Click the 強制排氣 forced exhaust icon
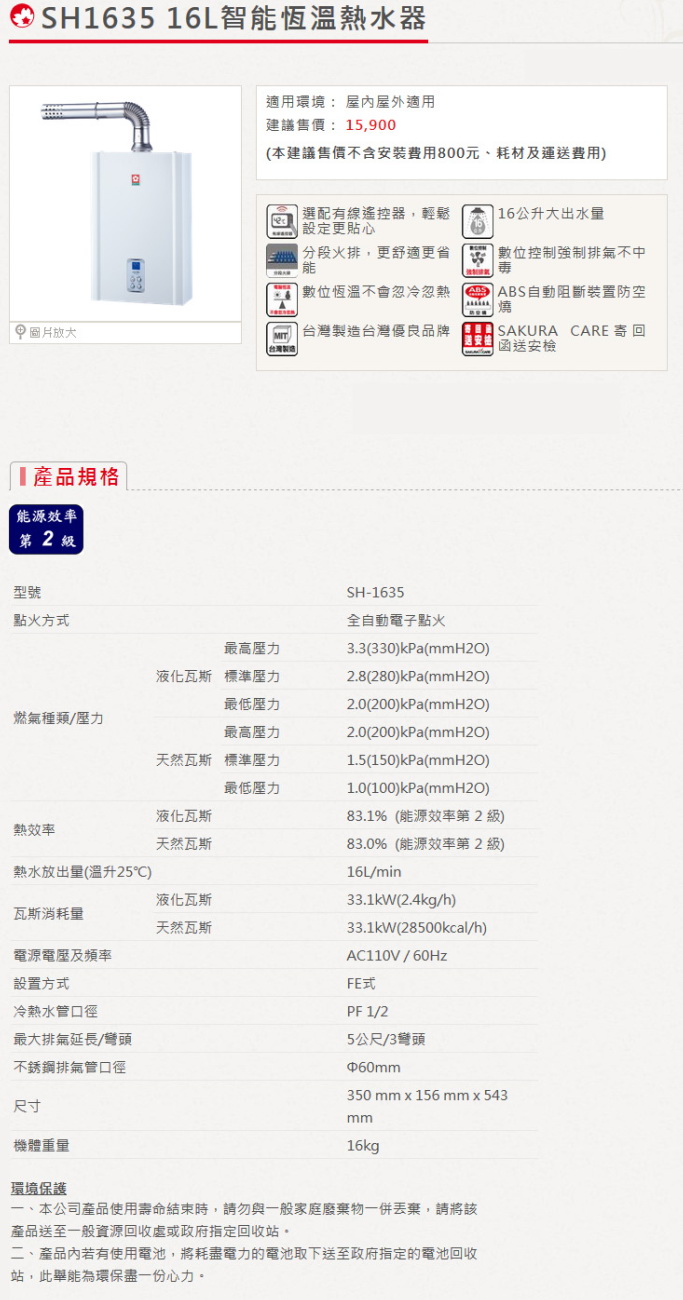This screenshot has width=683, height=1300. click(x=478, y=260)
